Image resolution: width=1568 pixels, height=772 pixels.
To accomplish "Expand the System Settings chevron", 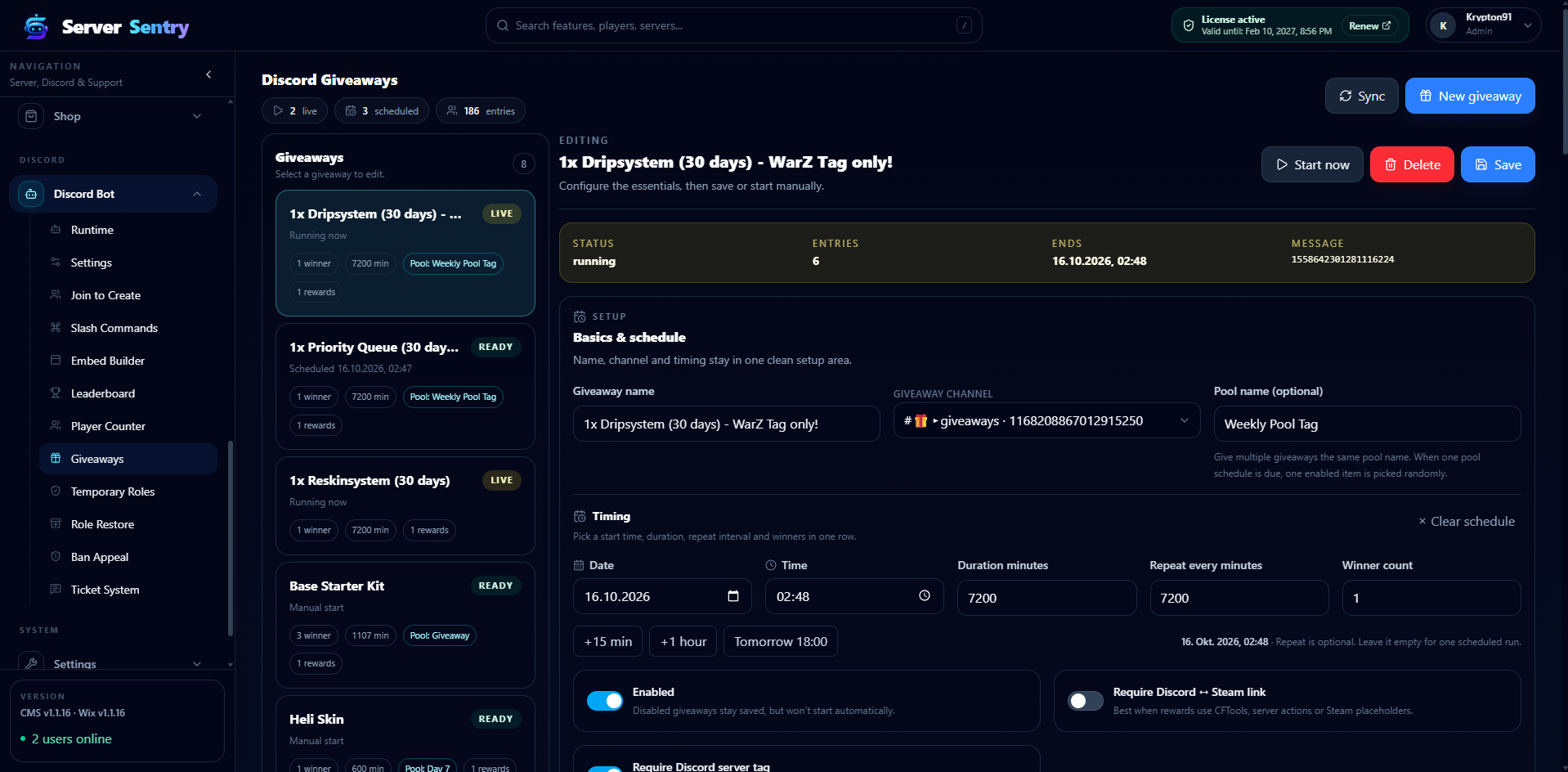I will point(197,664).
